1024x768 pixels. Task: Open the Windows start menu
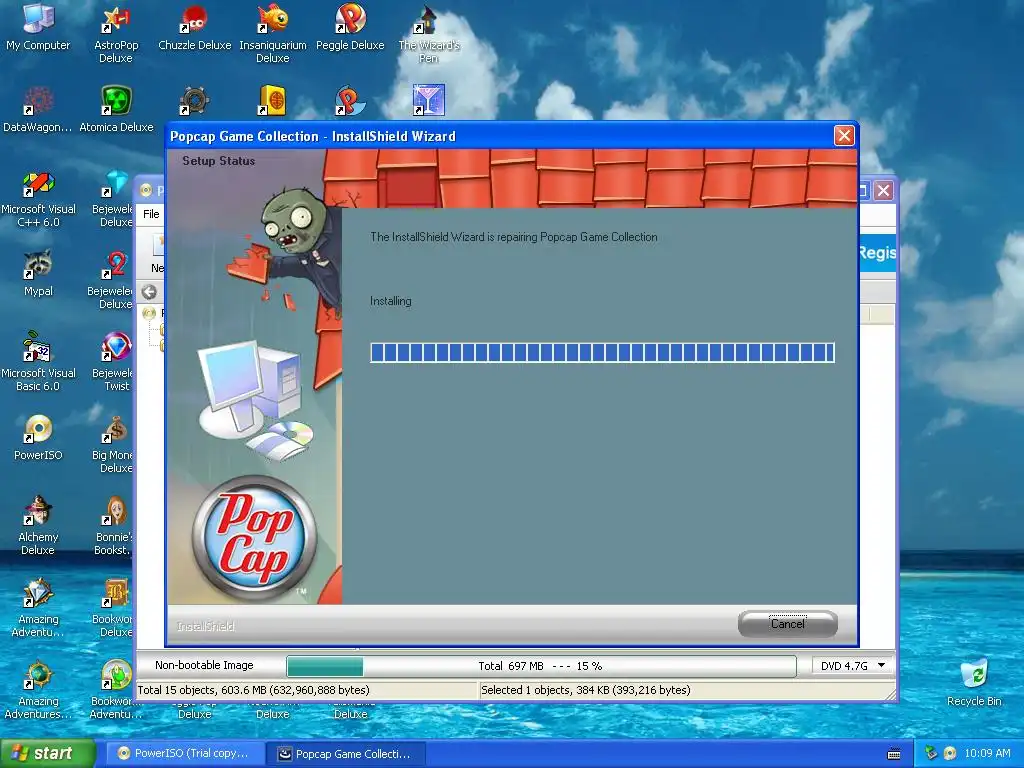pos(47,753)
